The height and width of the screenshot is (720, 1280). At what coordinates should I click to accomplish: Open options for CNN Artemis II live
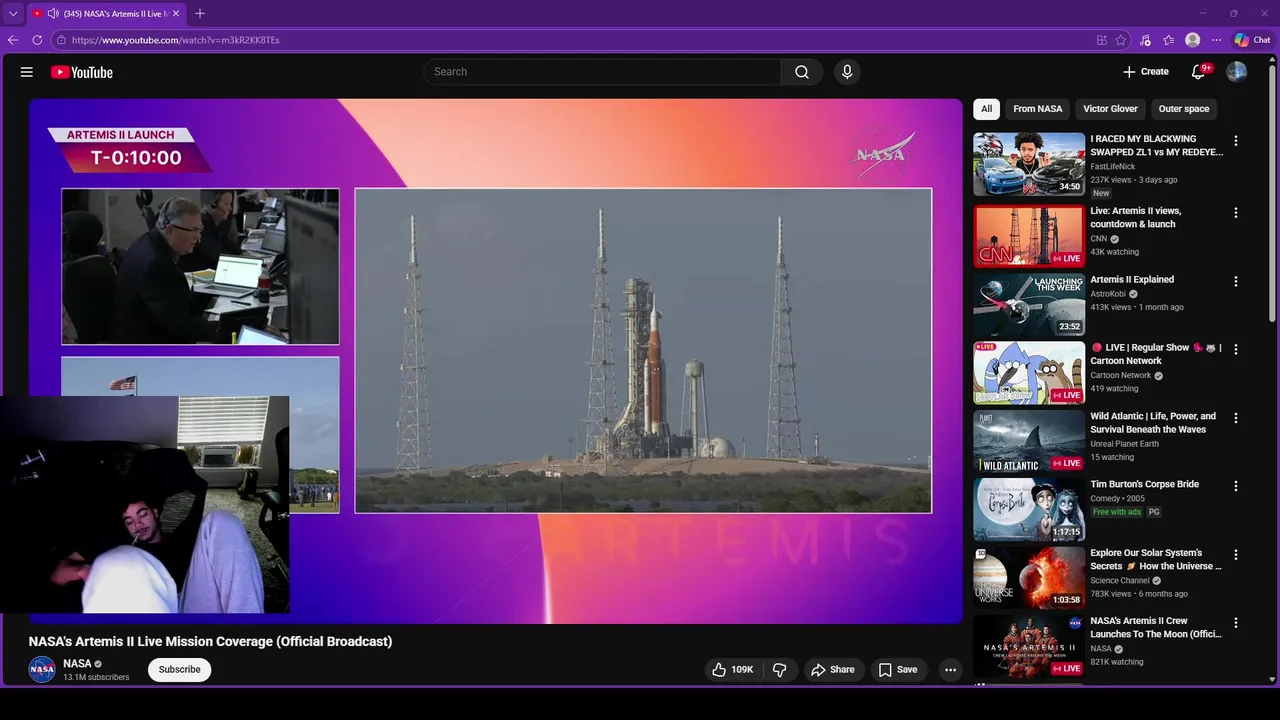[x=1236, y=213]
